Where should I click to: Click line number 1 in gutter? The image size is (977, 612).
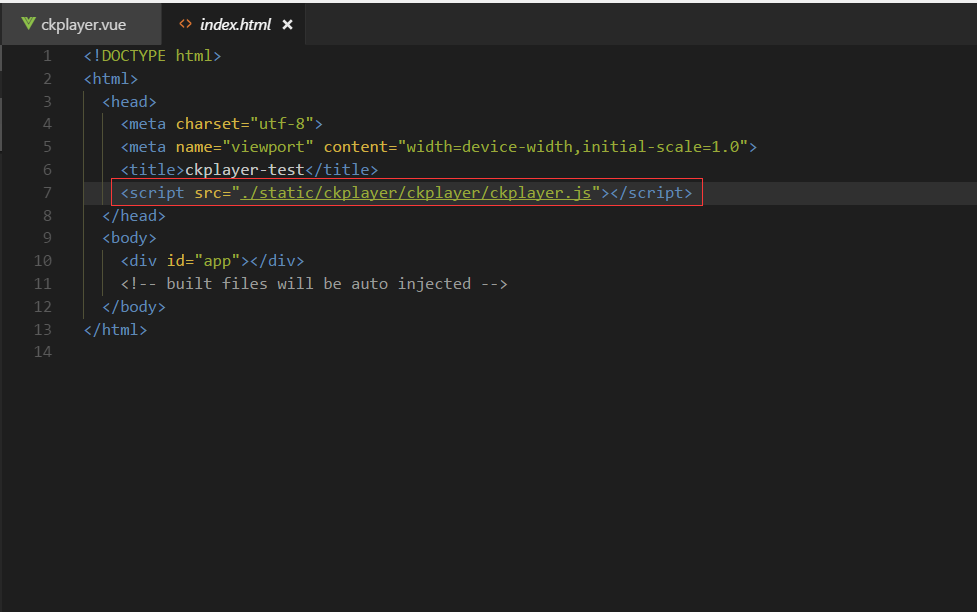click(47, 56)
